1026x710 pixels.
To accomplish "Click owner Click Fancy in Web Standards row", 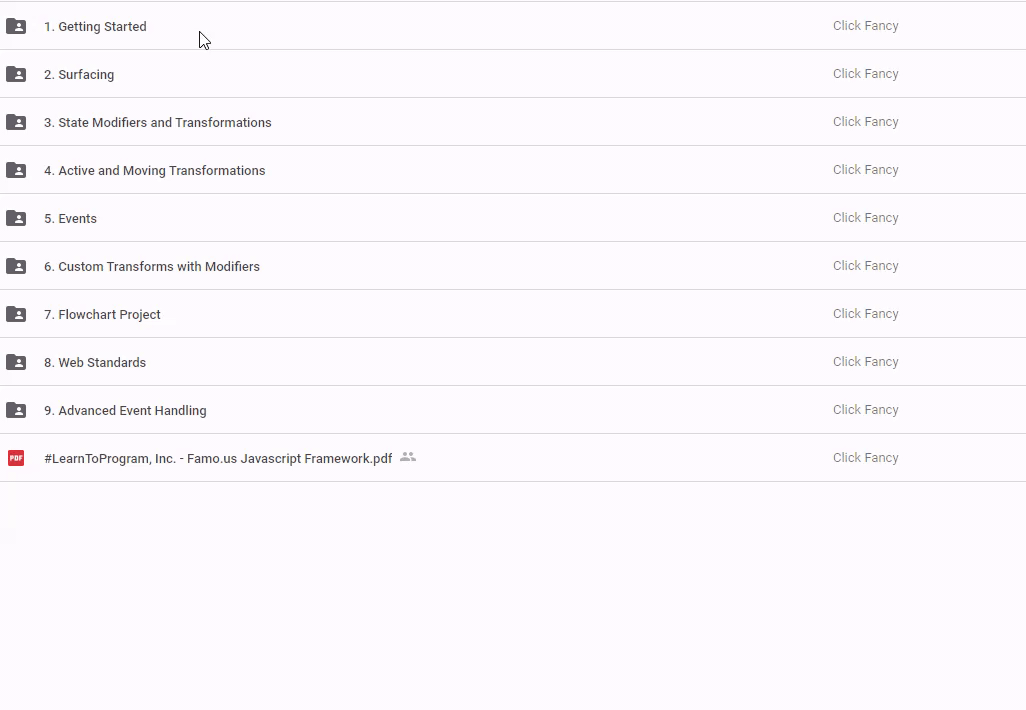I will click(x=865, y=362).
